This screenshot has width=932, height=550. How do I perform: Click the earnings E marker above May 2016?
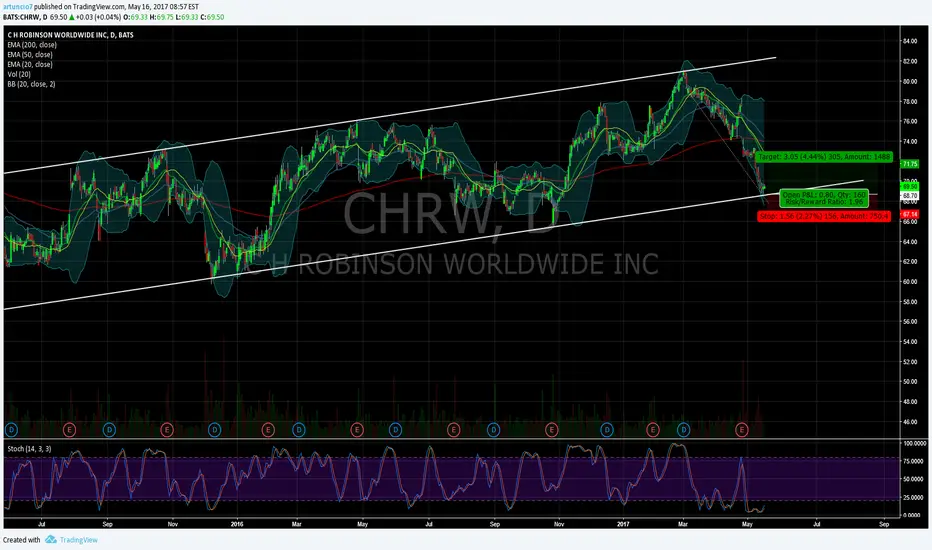(357, 429)
